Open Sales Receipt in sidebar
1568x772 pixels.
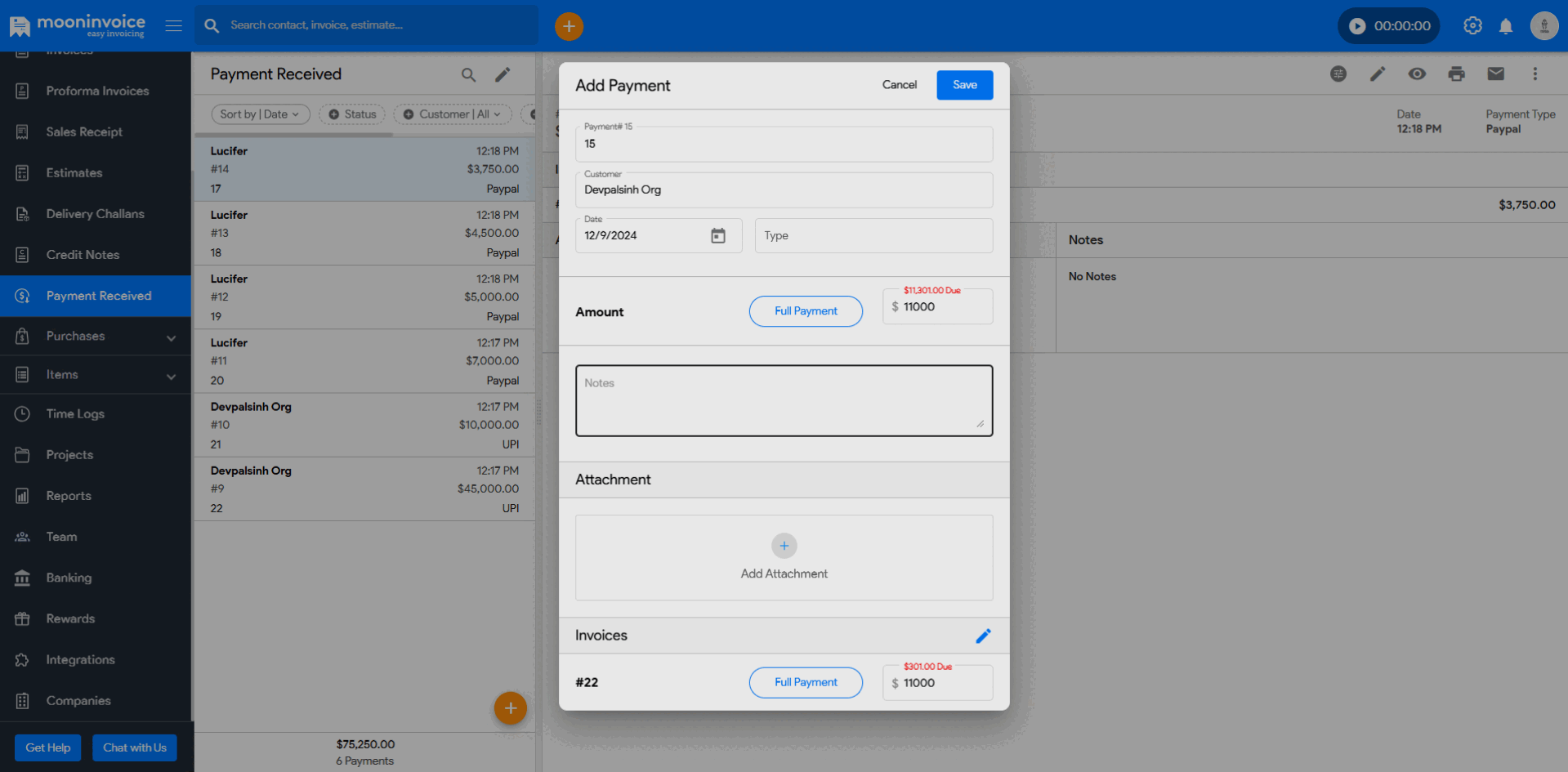pyautogui.click(x=96, y=132)
